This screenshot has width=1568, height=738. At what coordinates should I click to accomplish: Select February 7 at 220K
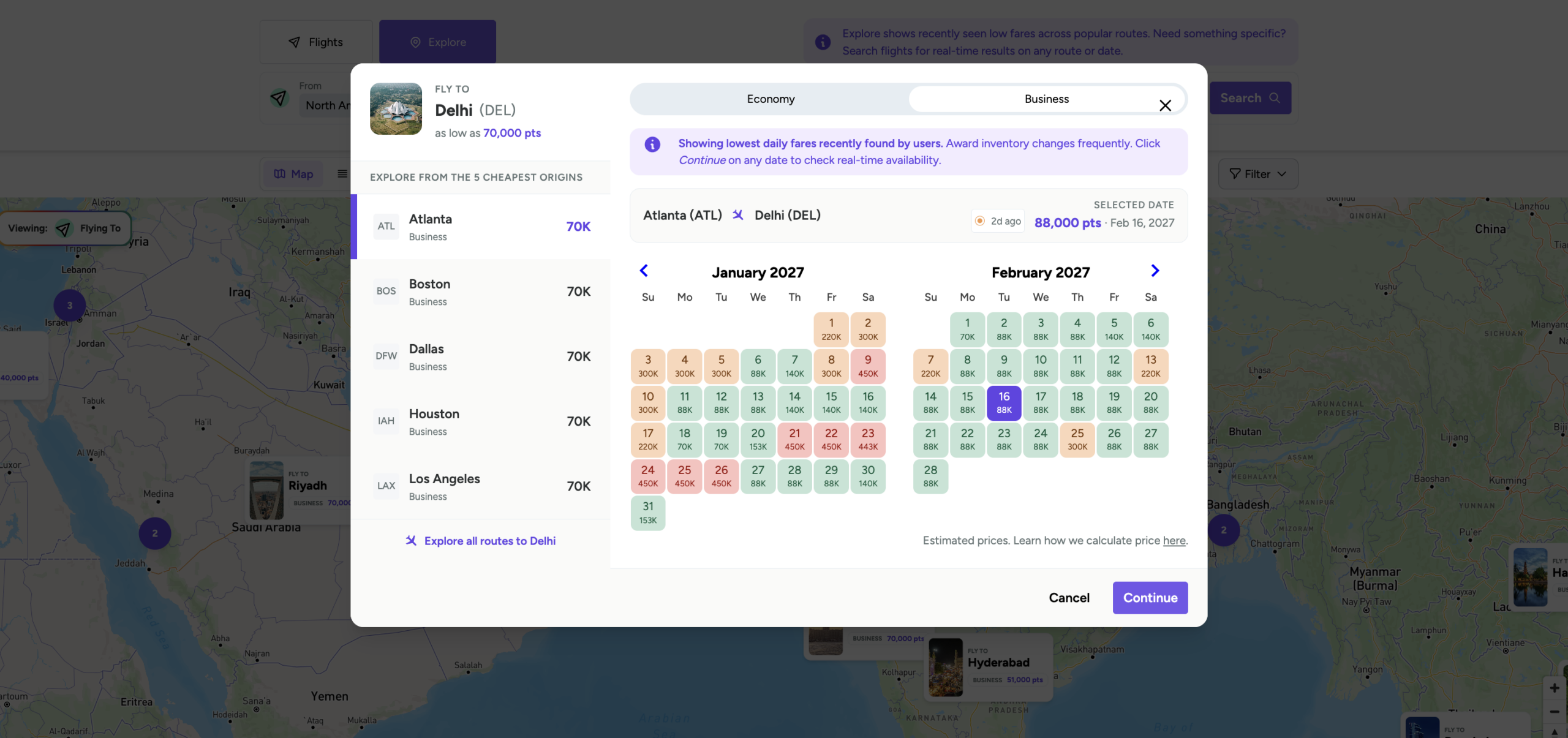[x=930, y=366]
